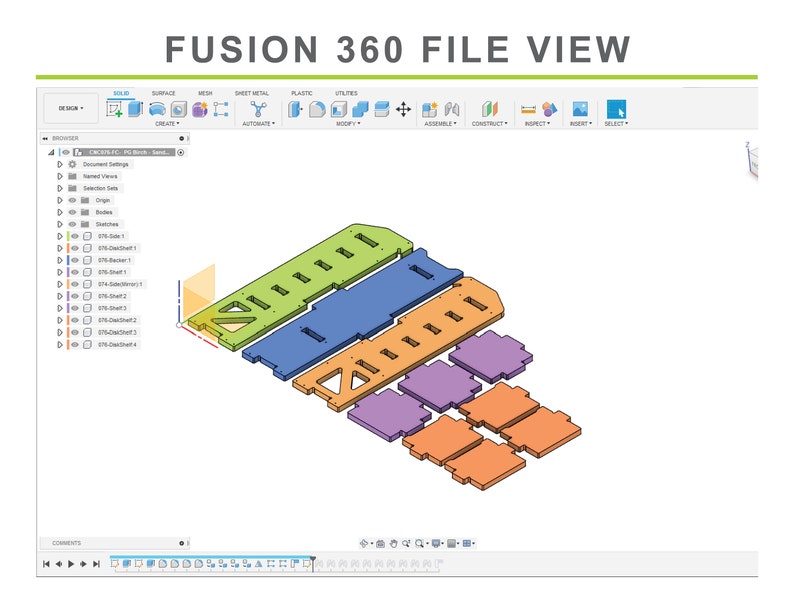Viewport: 794px width, 613px height.
Task: Open the ASSEMBLE menu
Action: (440, 124)
